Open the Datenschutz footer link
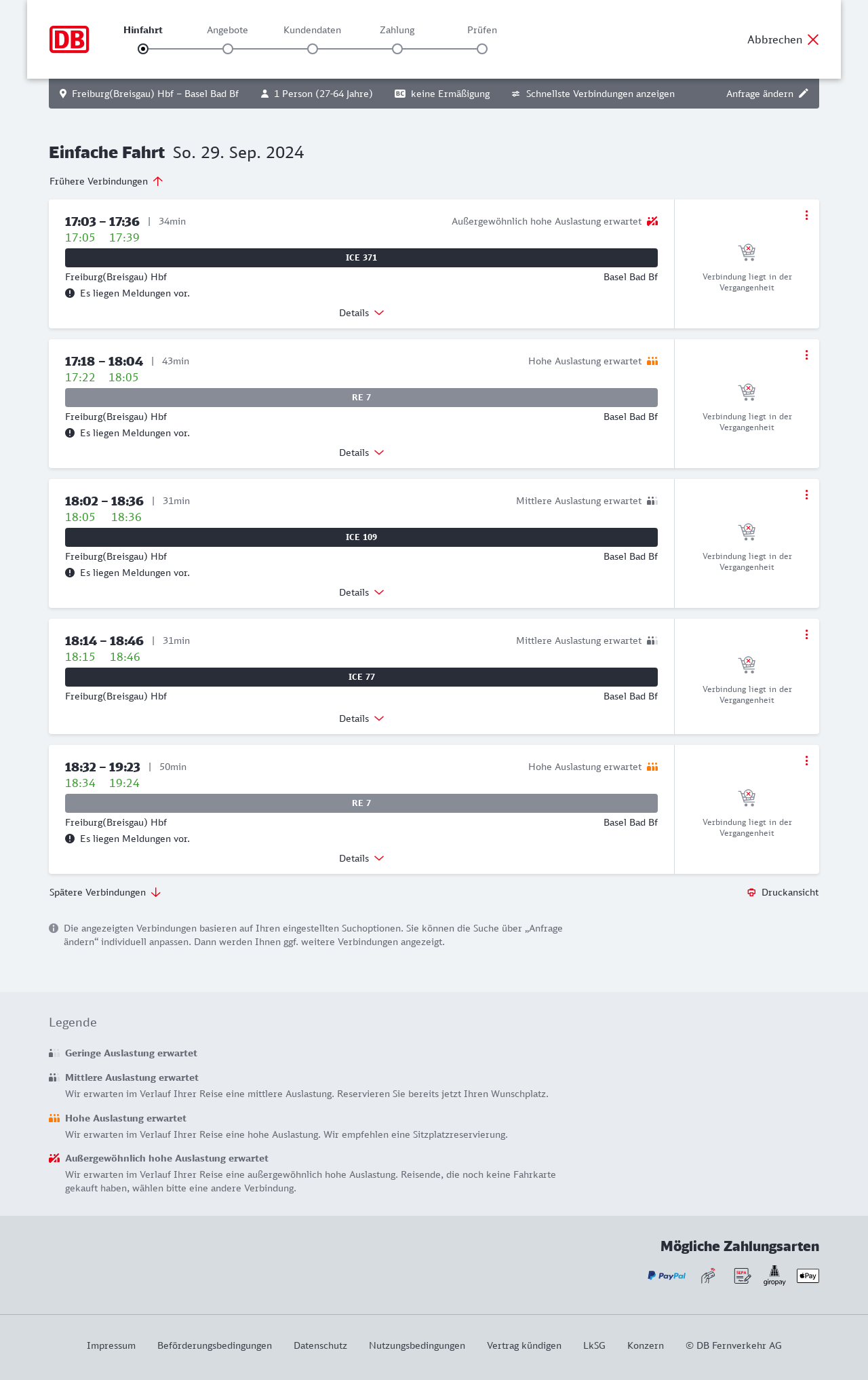This screenshot has width=868, height=1380. pos(320,1345)
